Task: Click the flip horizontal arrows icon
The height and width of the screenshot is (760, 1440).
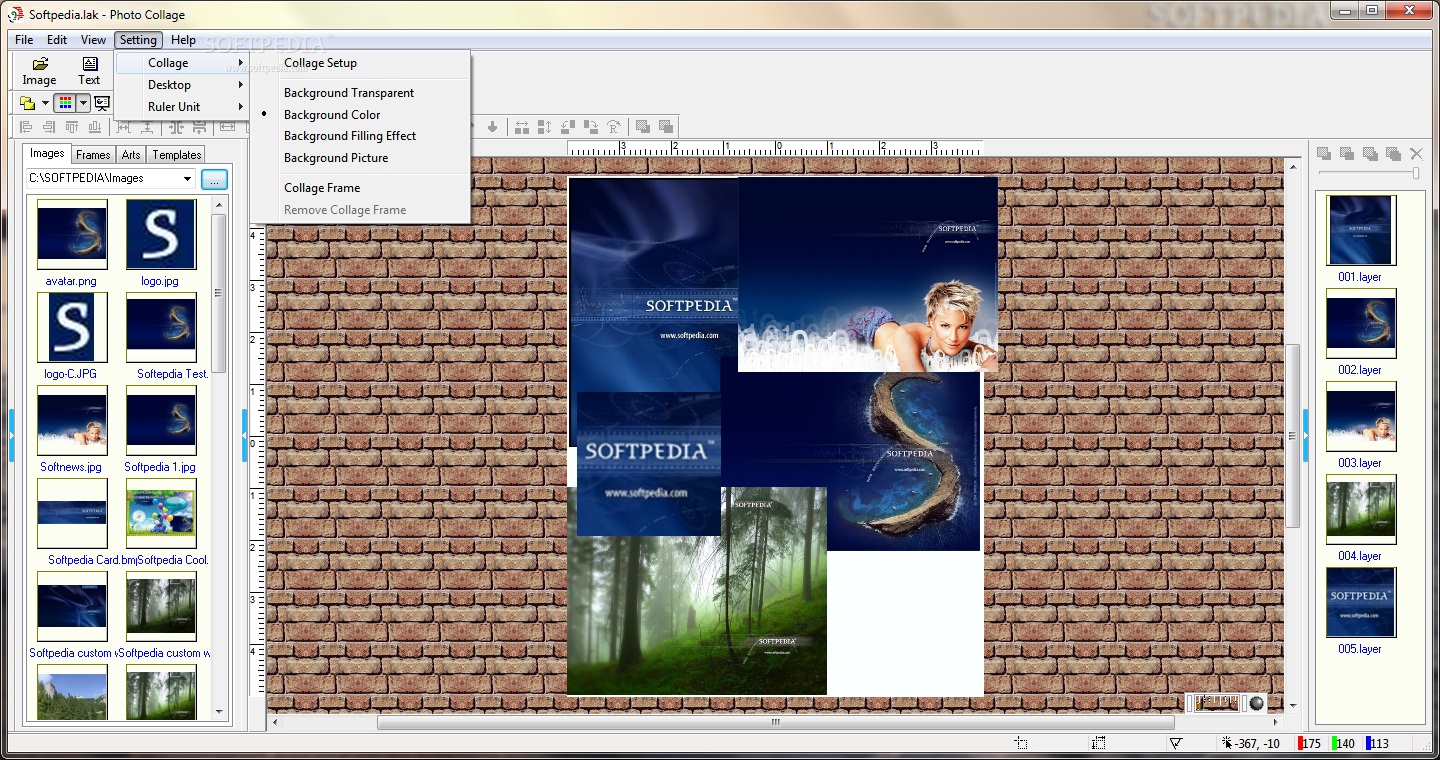Action: [x=522, y=127]
